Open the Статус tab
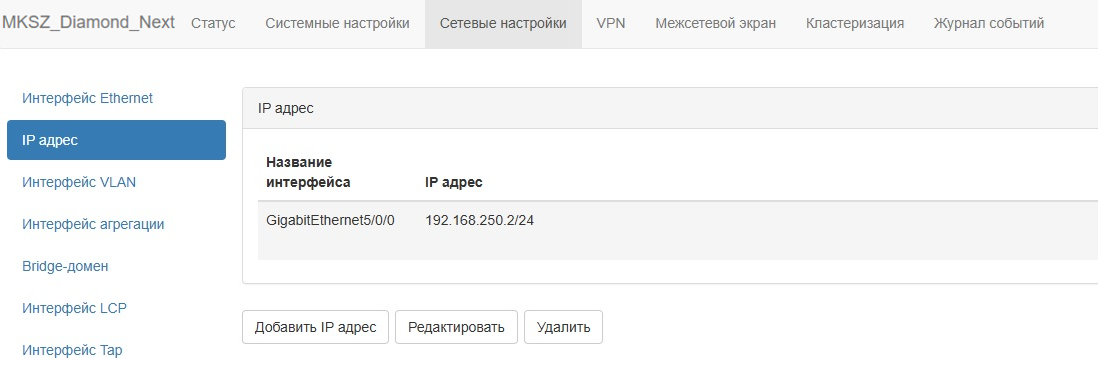 coord(213,23)
